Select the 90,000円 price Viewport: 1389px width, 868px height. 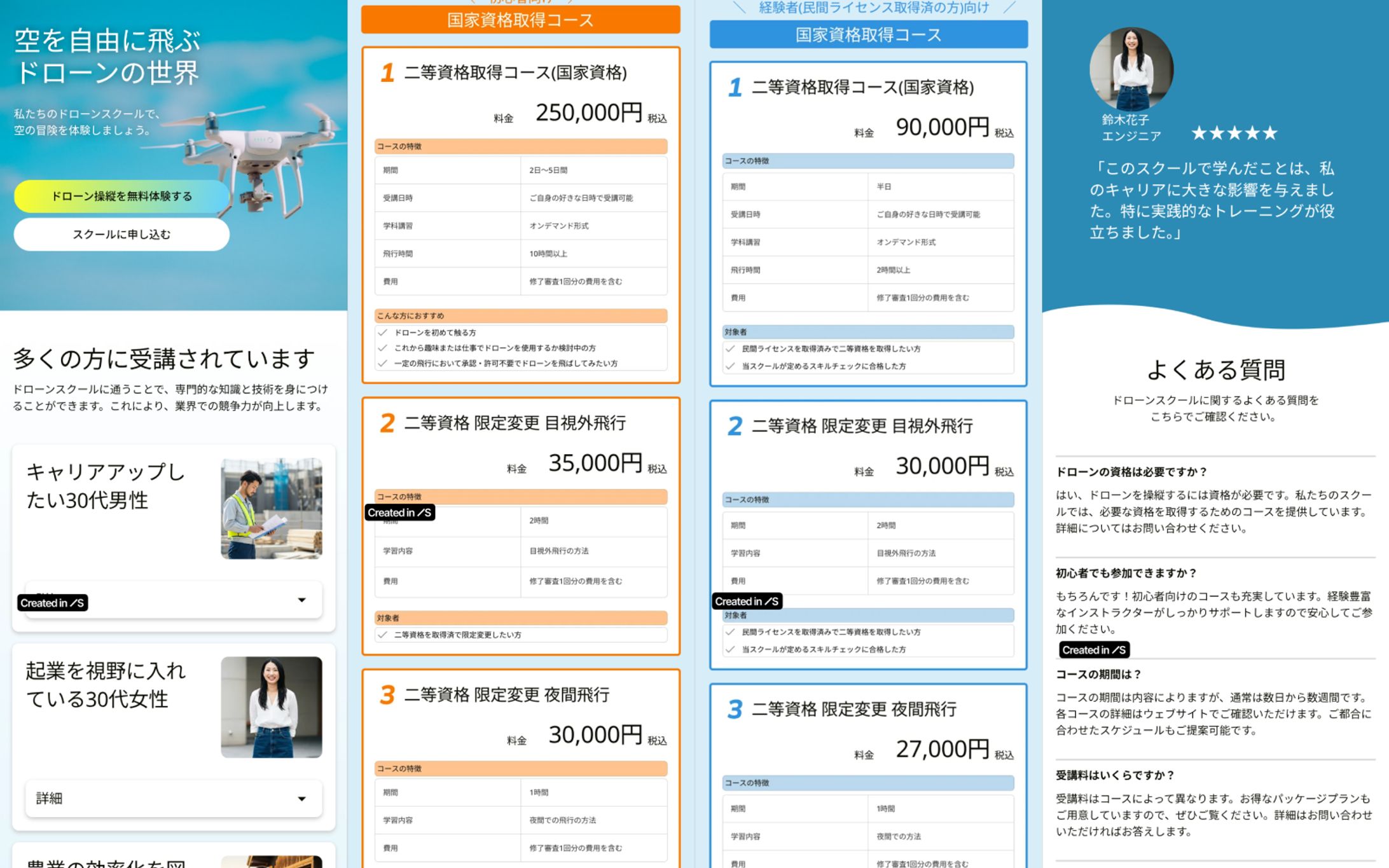(x=943, y=127)
